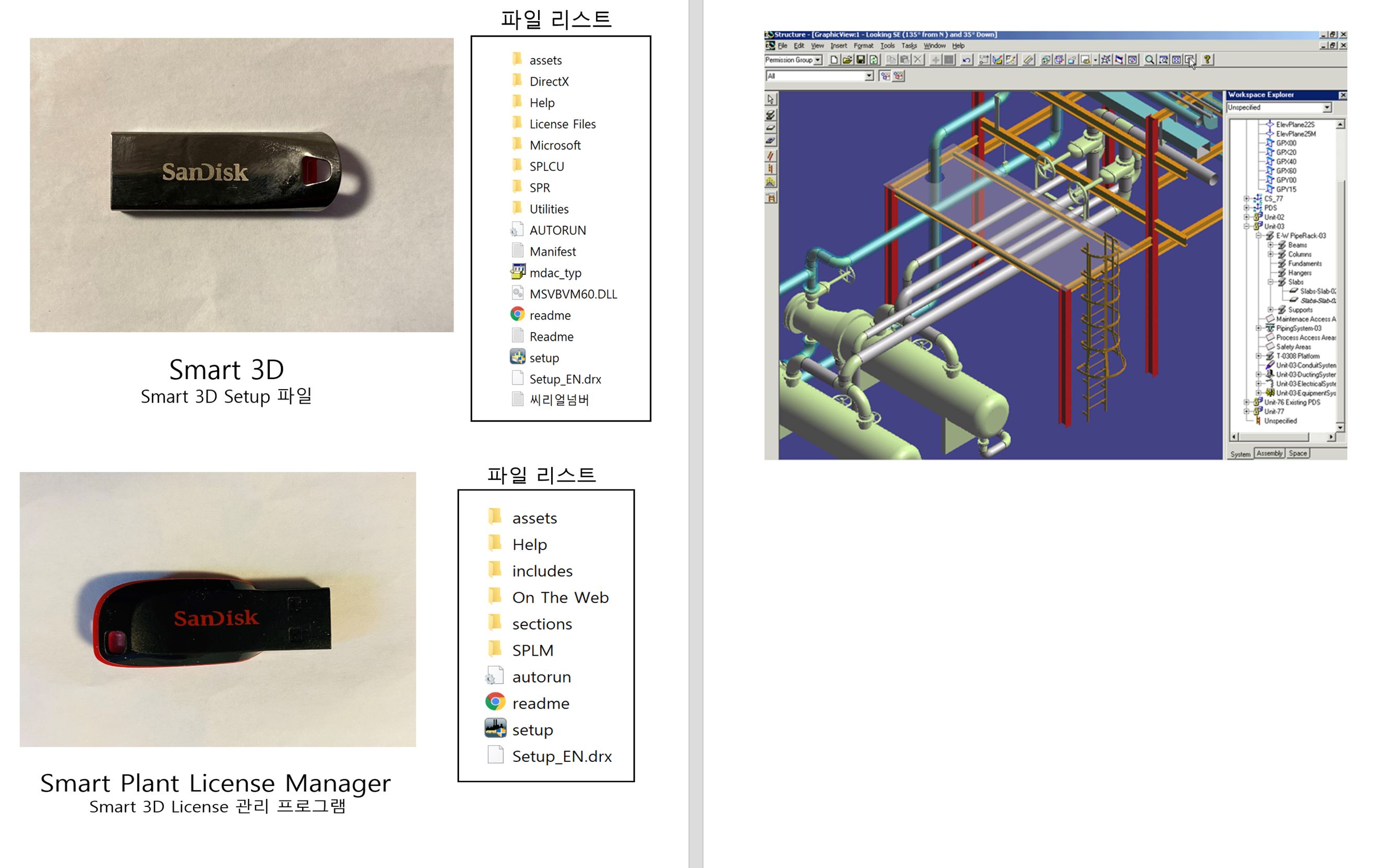
Task: Click the Delete X toolbar icon
Action: point(918,60)
